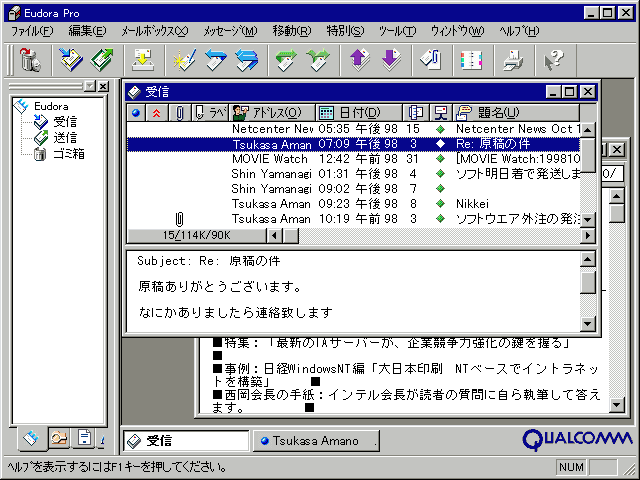Click the Attach File paperclip toolbar icon
Viewport: 640px width, 480px height.
pos(431,60)
